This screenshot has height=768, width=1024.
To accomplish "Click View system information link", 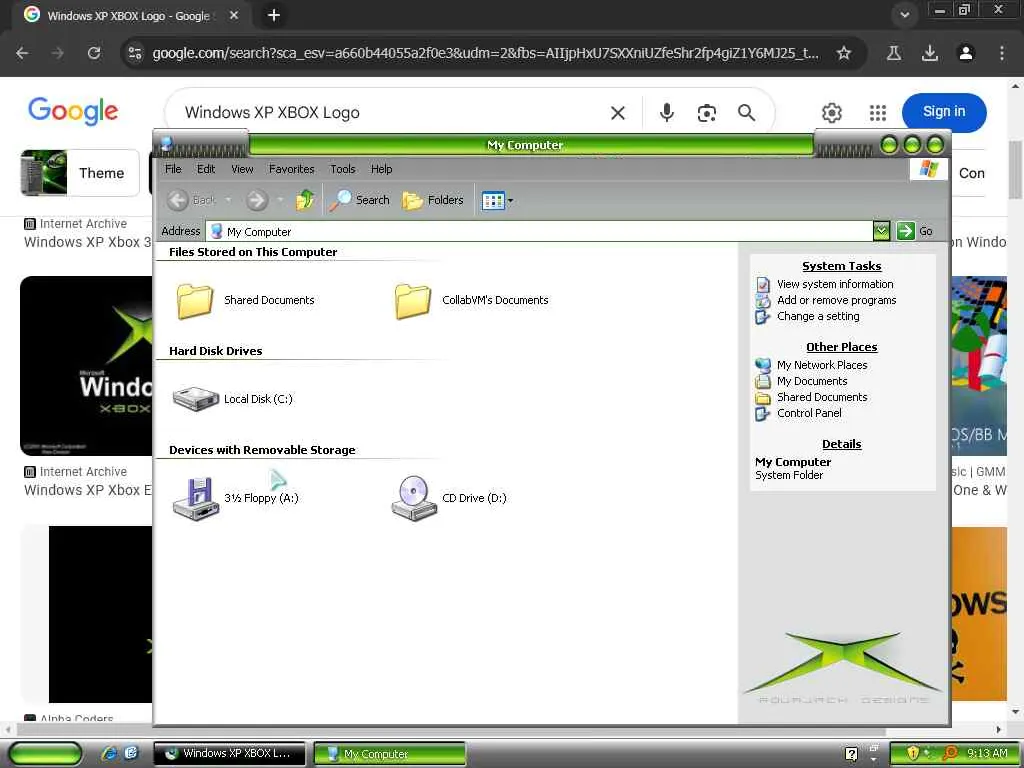I will coord(835,284).
